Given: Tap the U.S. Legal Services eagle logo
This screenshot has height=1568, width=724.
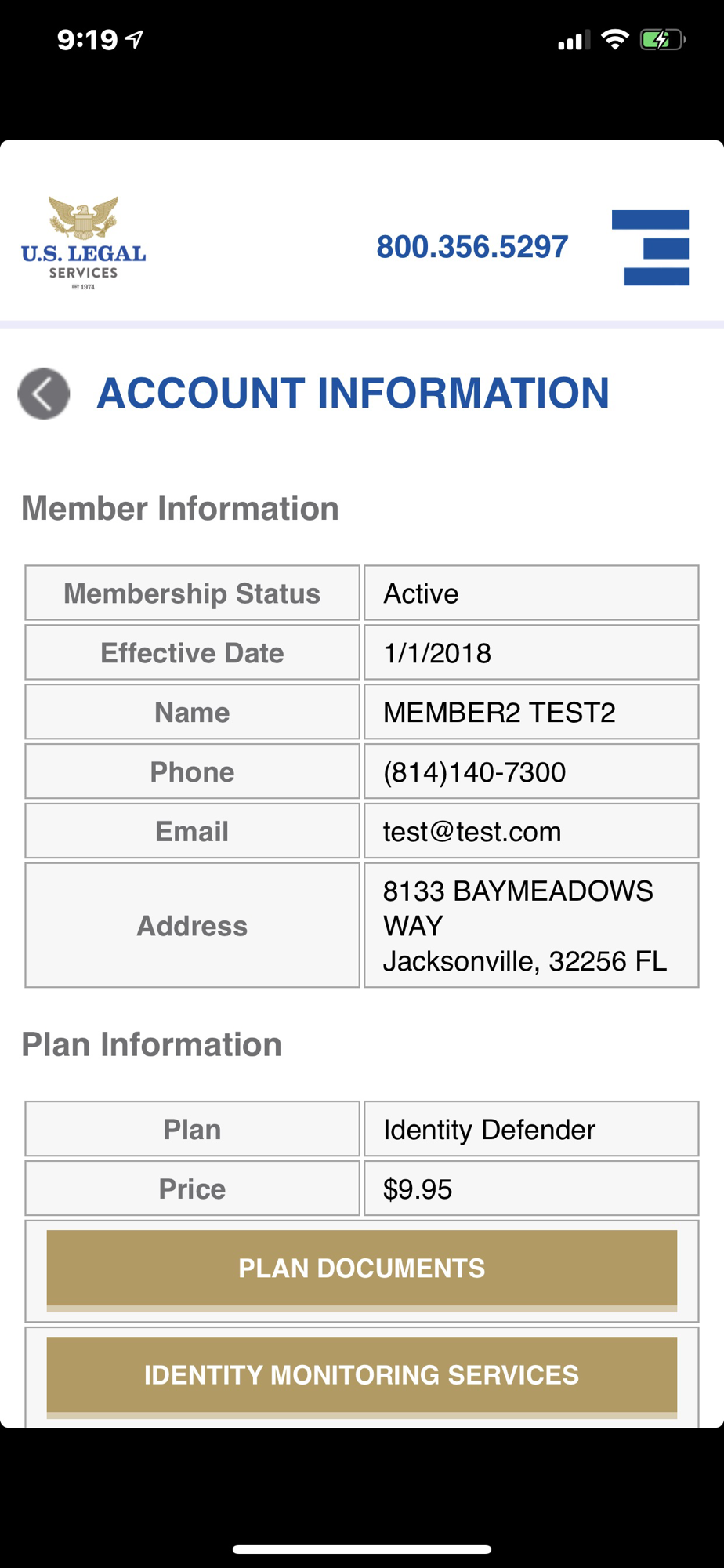Looking at the screenshot, I should 84,243.
